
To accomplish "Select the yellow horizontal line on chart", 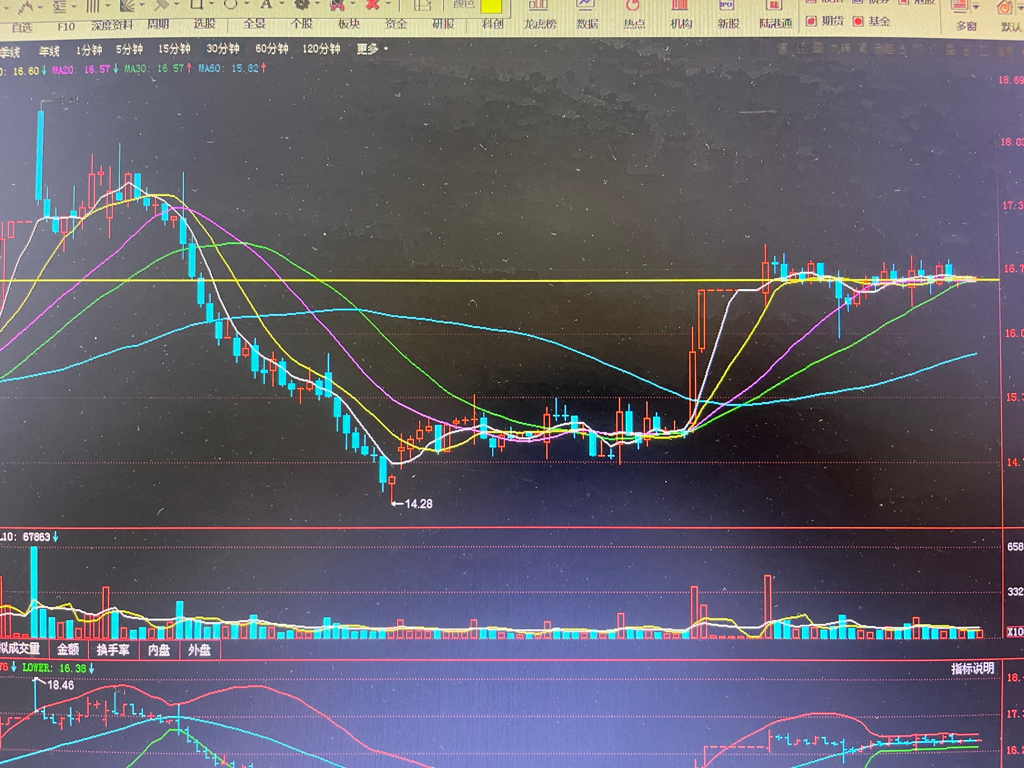I will (x=499, y=280).
